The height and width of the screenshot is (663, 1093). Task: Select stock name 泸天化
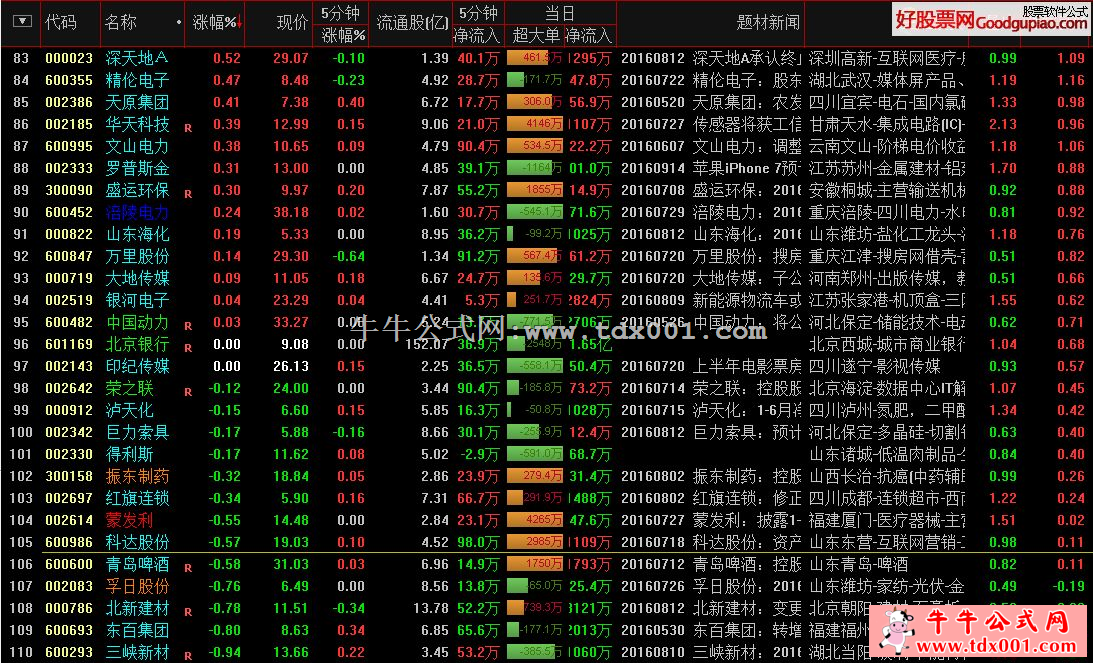click(x=130, y=410)
